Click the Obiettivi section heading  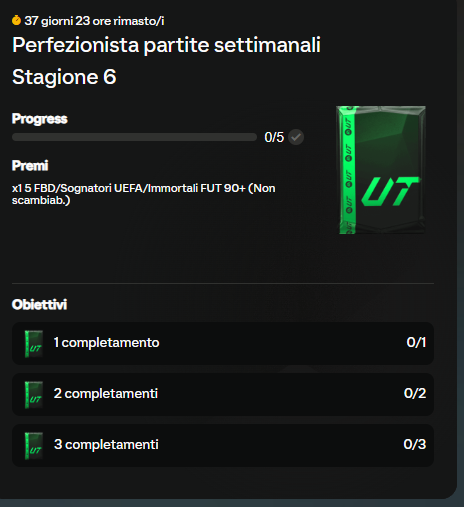39,305
